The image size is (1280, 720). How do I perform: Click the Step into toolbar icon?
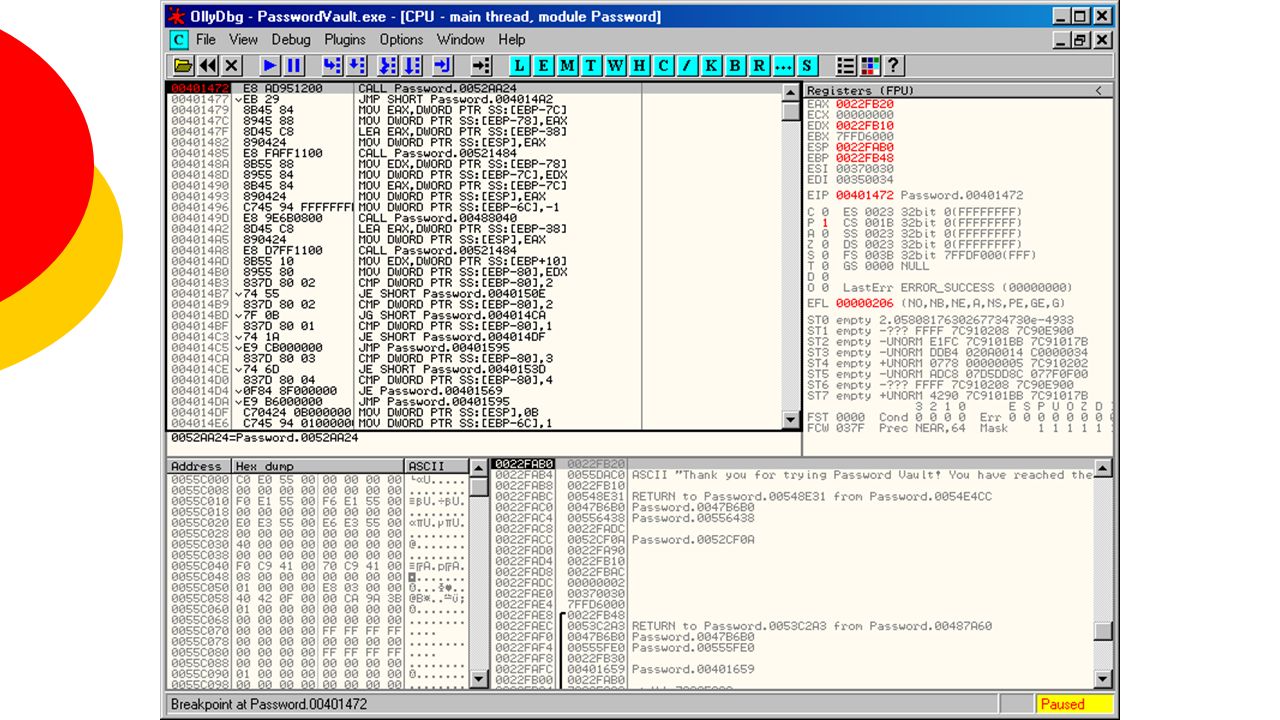point(332,66)
